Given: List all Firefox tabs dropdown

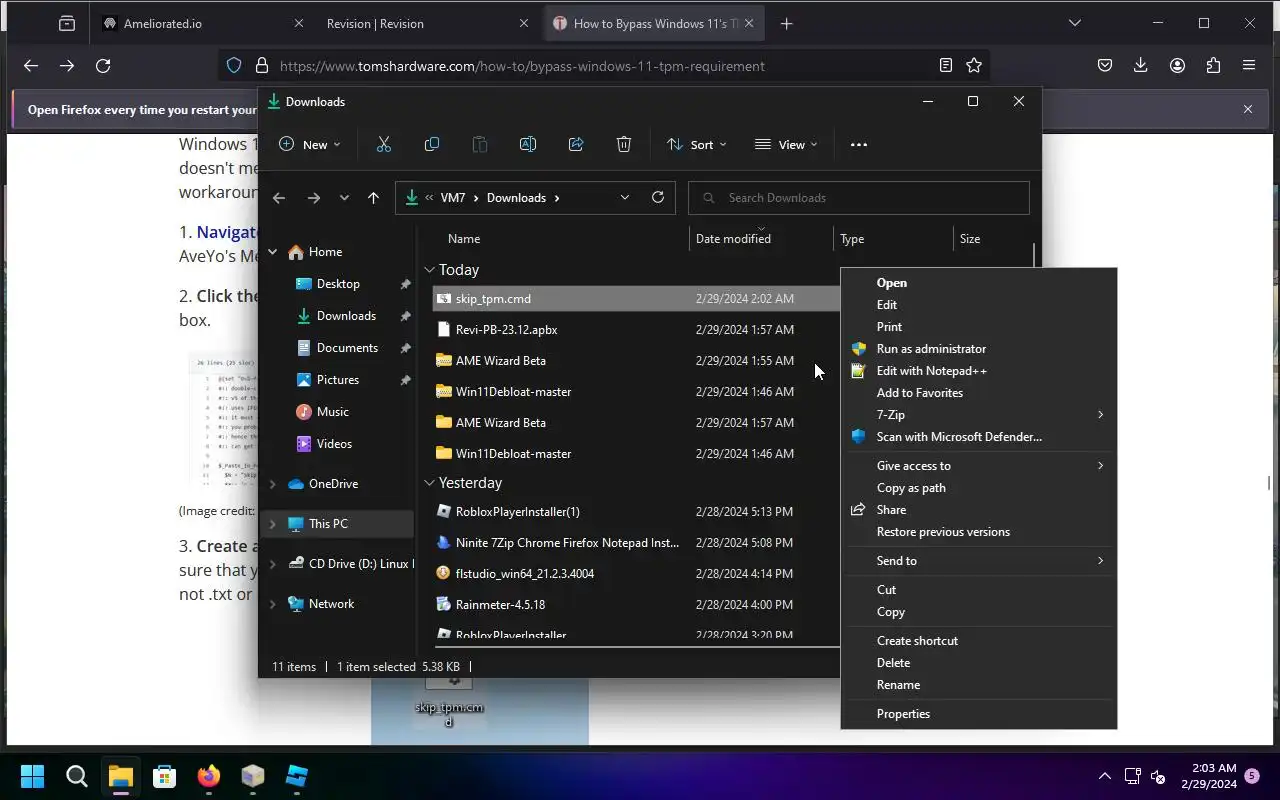Looking at the screenshot, I should click(1075, 23).
